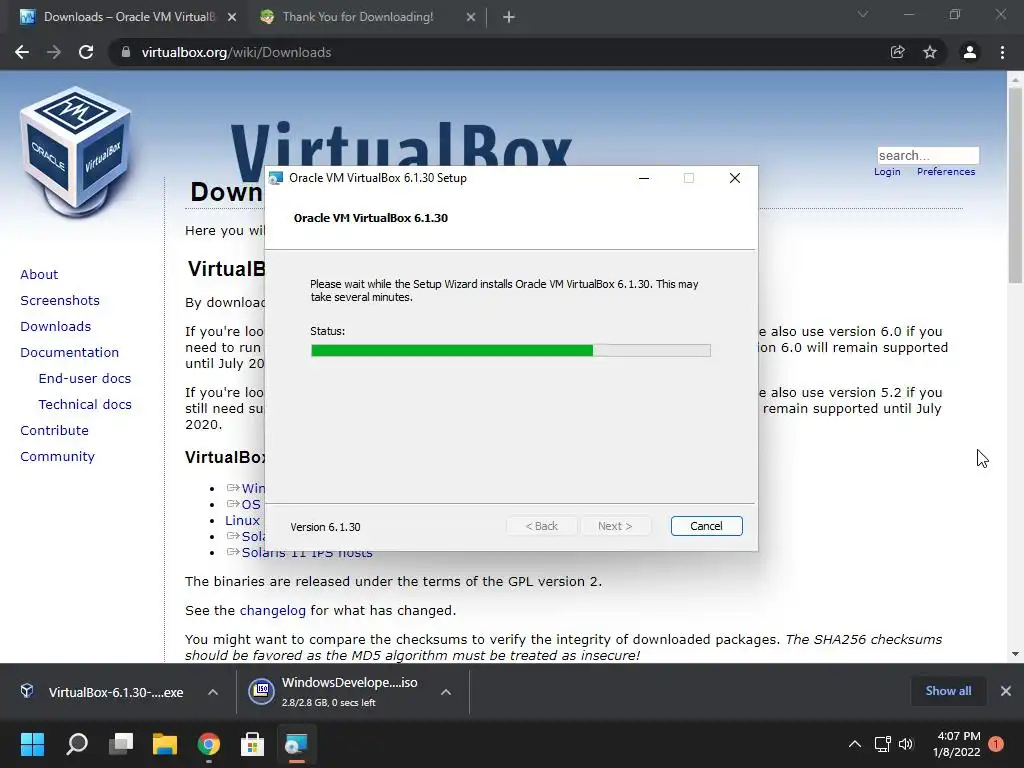
Task: Expand options for WindowsDeveloper iso download
Action: [446, 692]
